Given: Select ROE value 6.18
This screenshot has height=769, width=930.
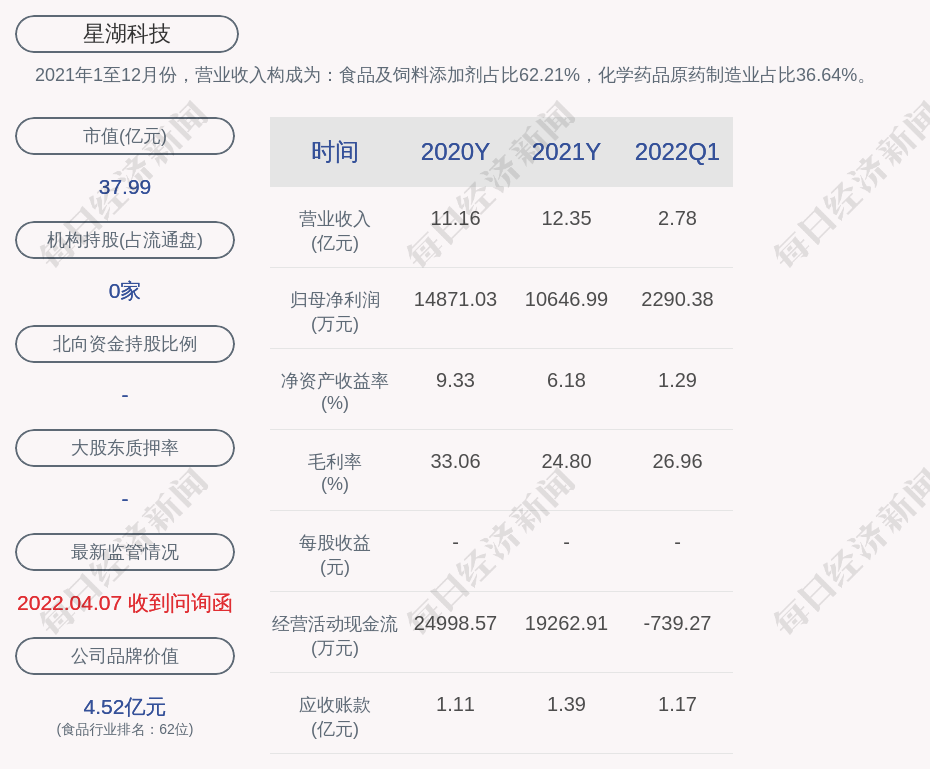Looking at the screenshot, I should pos(566,380).
